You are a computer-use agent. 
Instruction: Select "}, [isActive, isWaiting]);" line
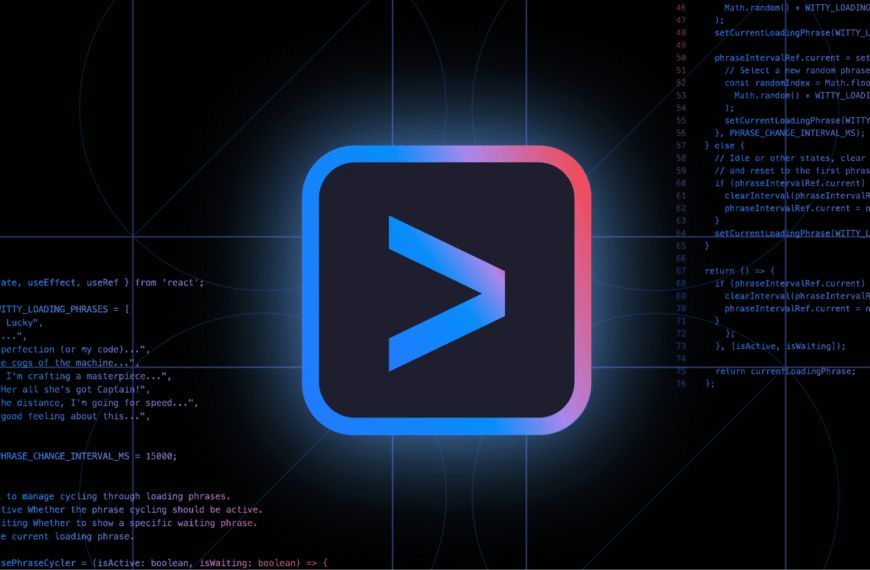point(780,346)
